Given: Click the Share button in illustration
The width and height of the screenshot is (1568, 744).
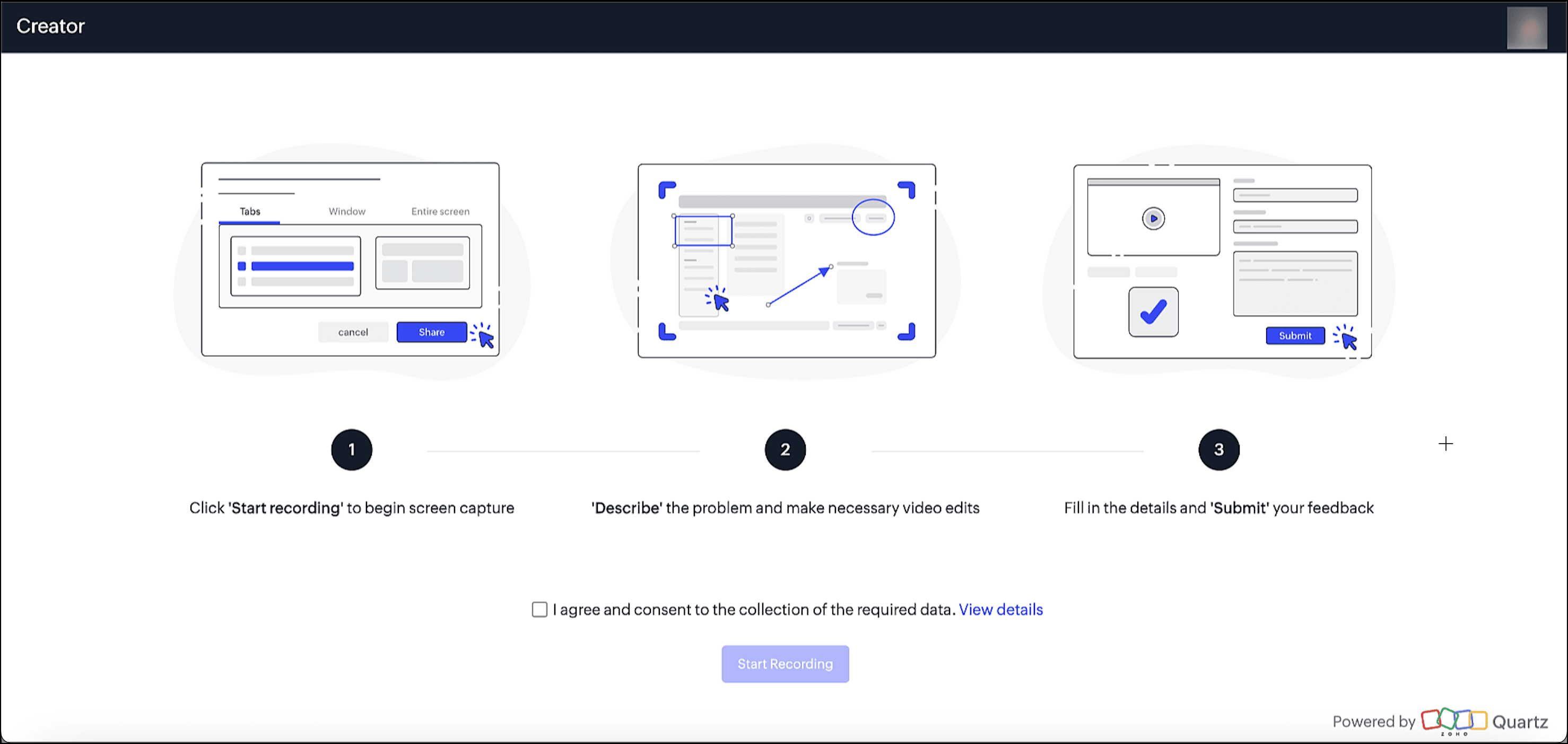Looking at the screenshot, I should 431,332.
